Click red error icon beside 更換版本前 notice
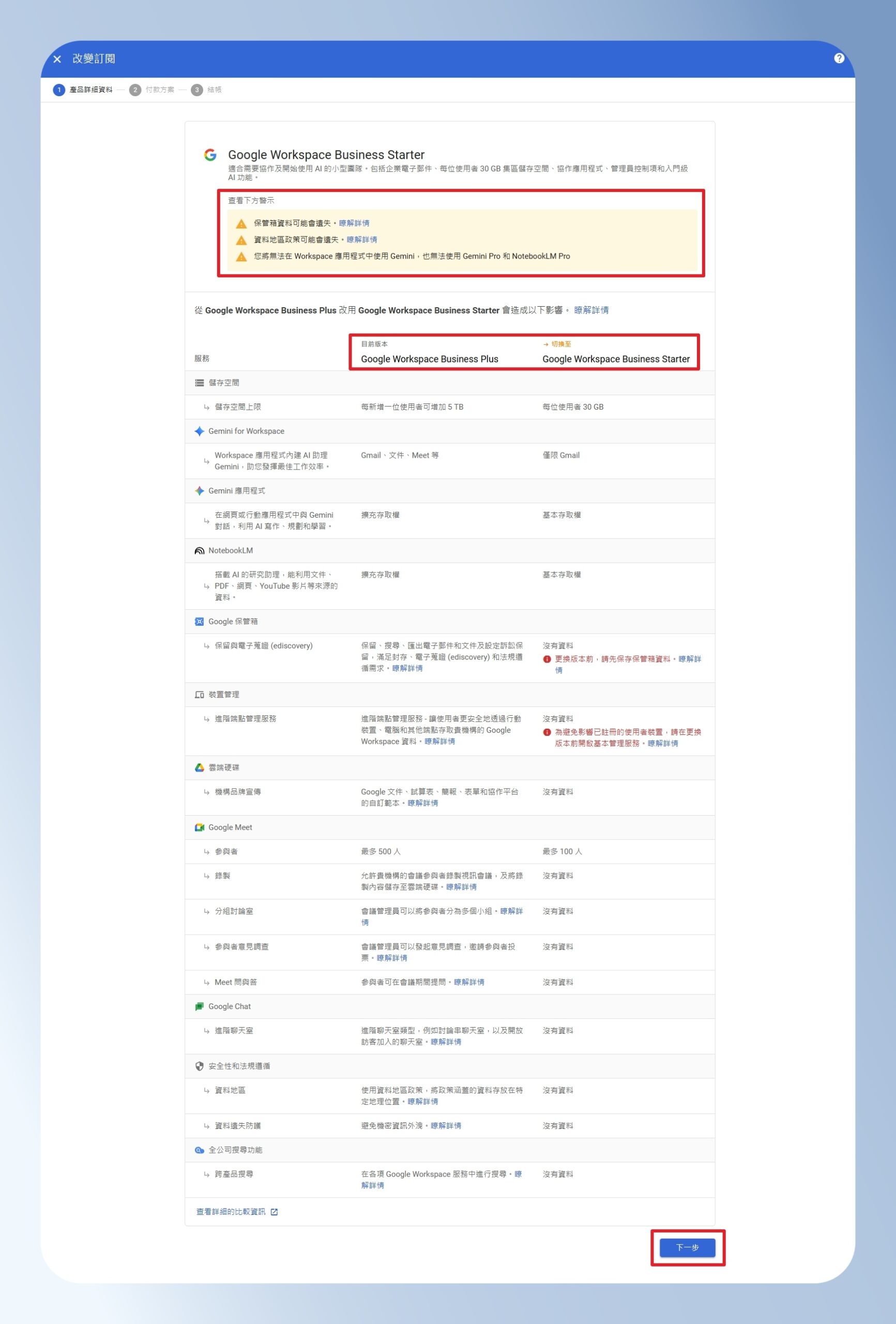896x1324 pixels. point(547,659)
